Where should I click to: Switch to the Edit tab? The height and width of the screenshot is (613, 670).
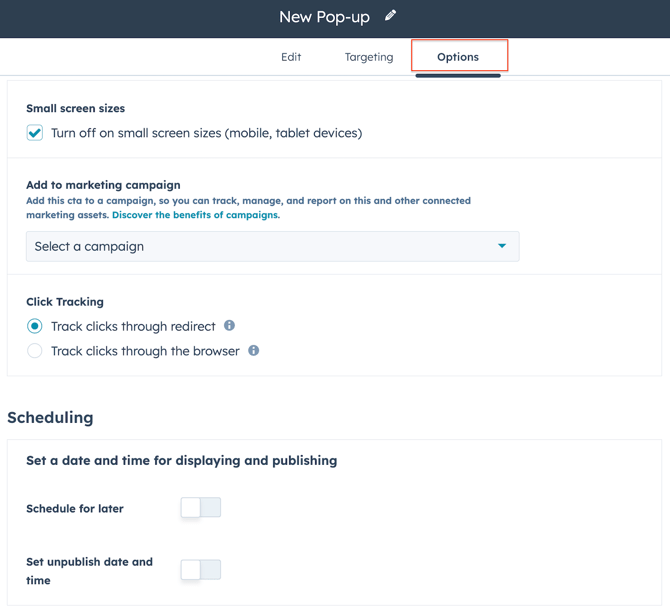click(x=291, y=57)
